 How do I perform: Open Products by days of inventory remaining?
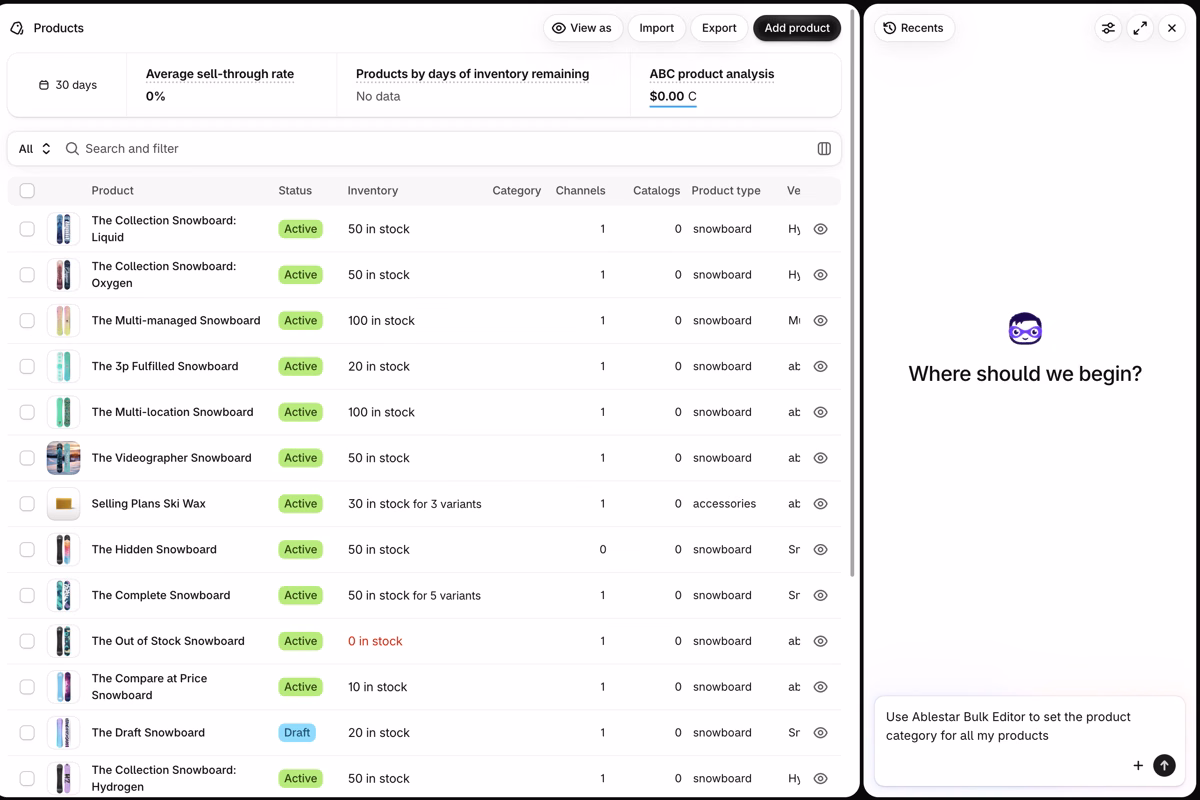click(x=472, y=74)
